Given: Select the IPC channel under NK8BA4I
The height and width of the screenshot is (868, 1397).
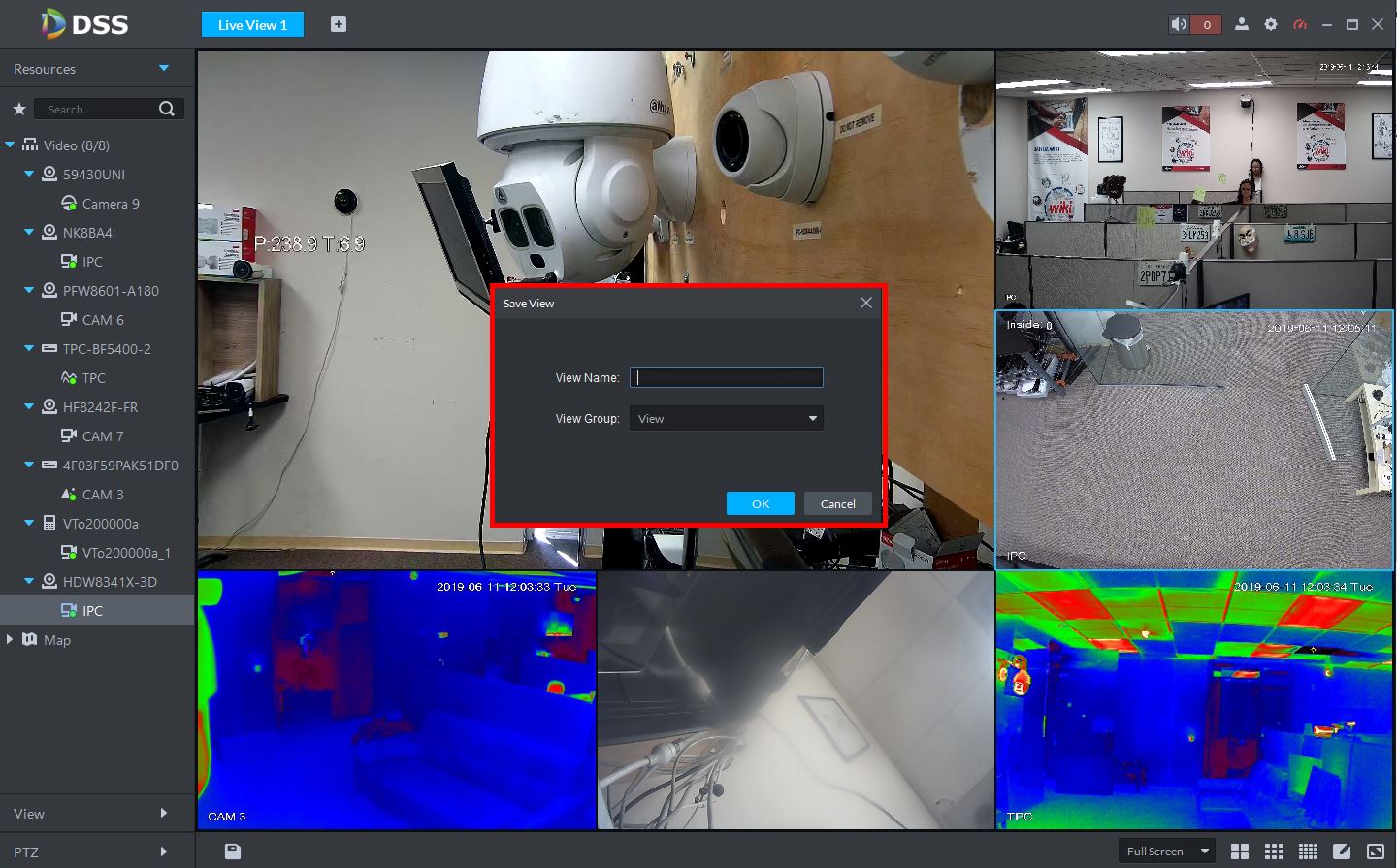Looking at the screenshot, I should (x=92, y=262).
